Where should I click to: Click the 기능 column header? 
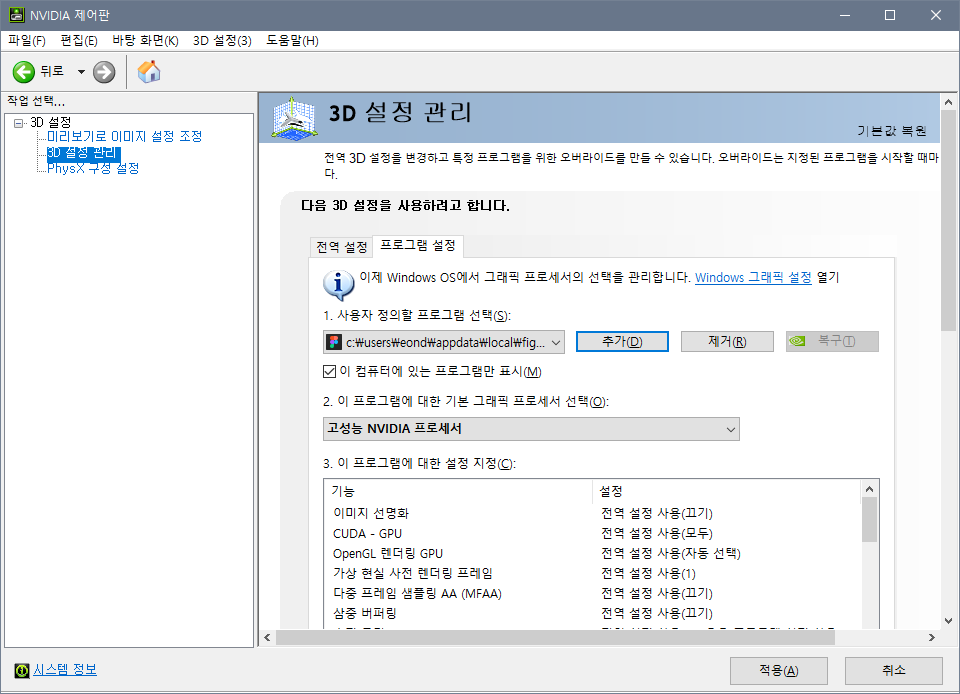tap(458, 491)
